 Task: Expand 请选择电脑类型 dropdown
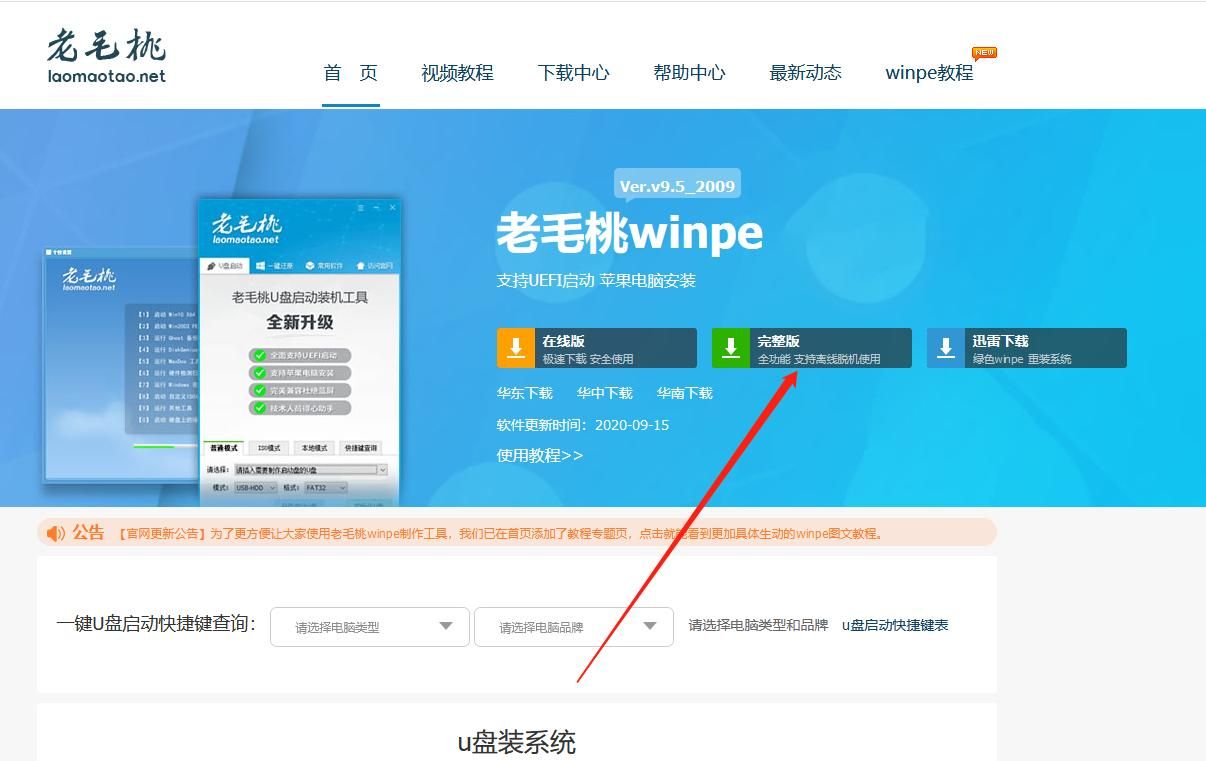[370, 627]
